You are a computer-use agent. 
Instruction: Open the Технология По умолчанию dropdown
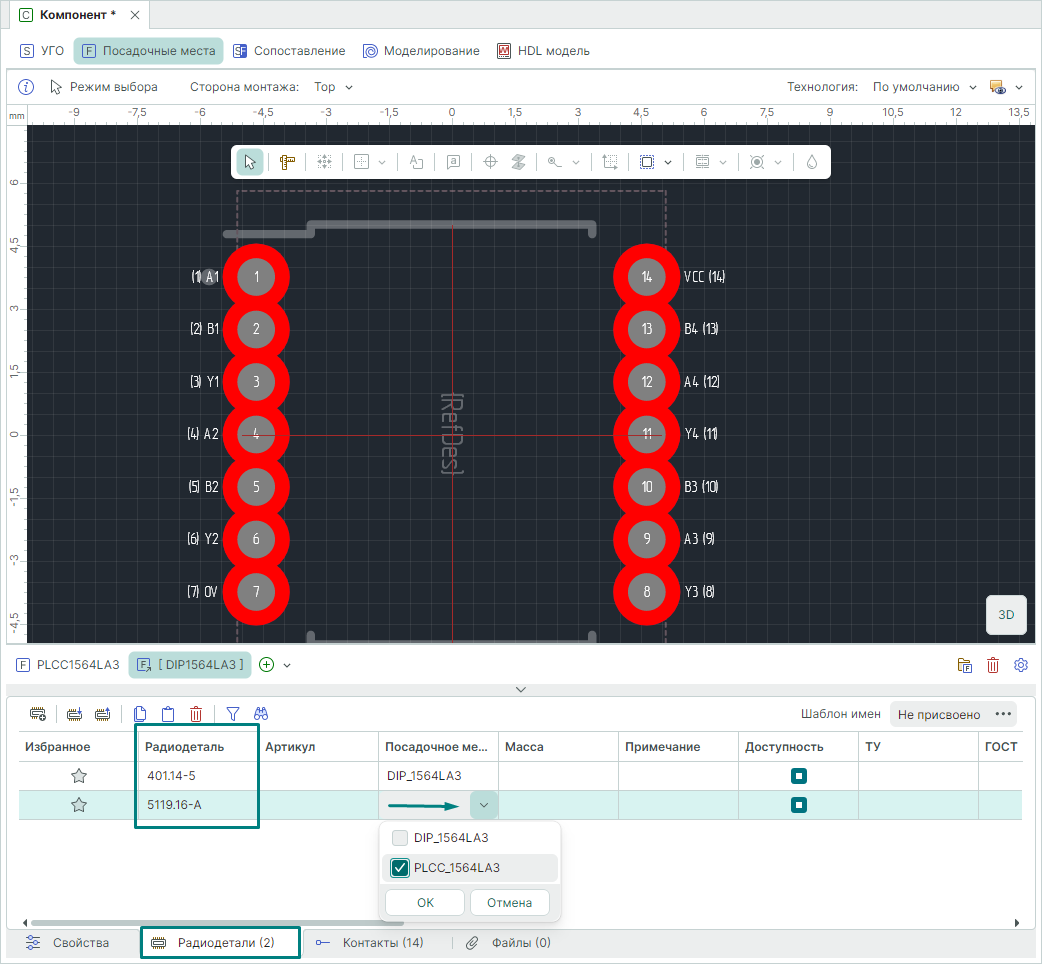point(924,87)
